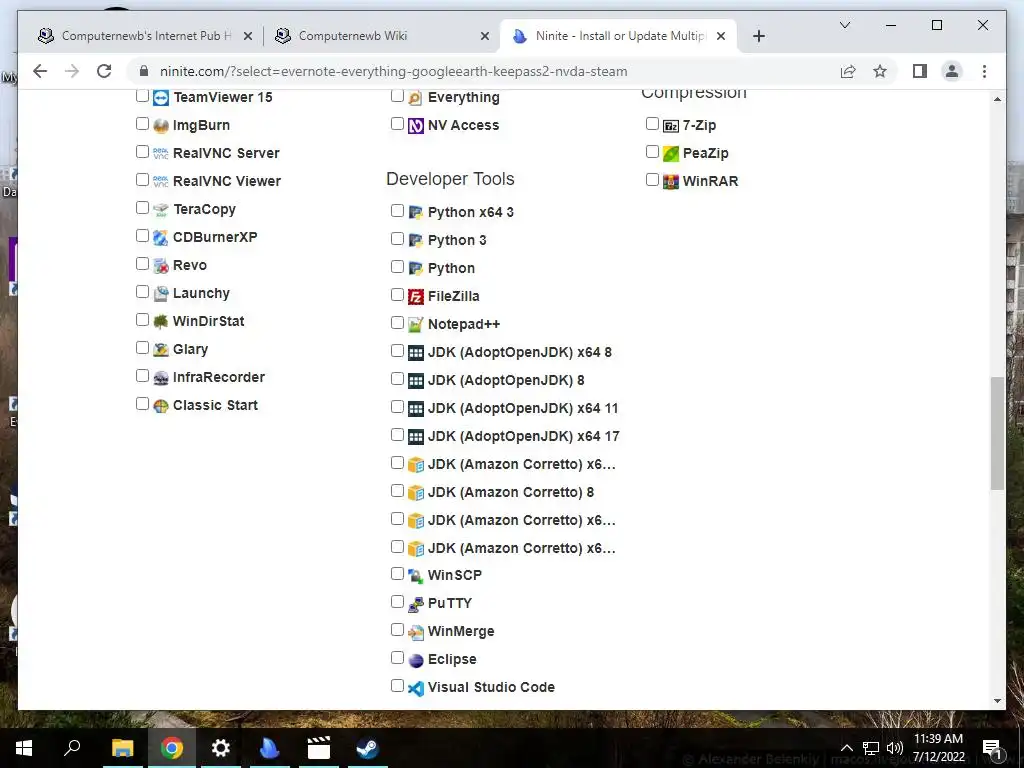Image resolution: width=1024 pixels, height=768 pixels.
Task: Check the RealVNC Server checkbox
Action: [x=142, y=152]
